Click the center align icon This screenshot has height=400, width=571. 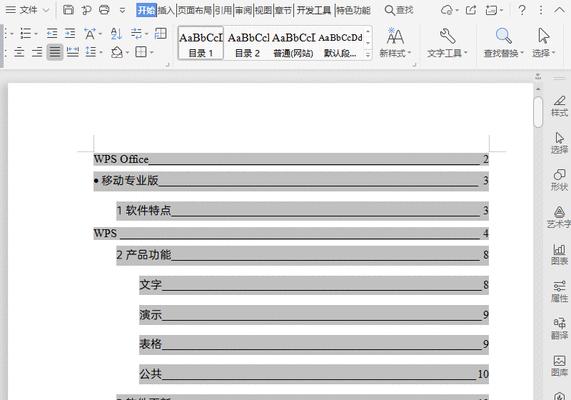point(19,52)
